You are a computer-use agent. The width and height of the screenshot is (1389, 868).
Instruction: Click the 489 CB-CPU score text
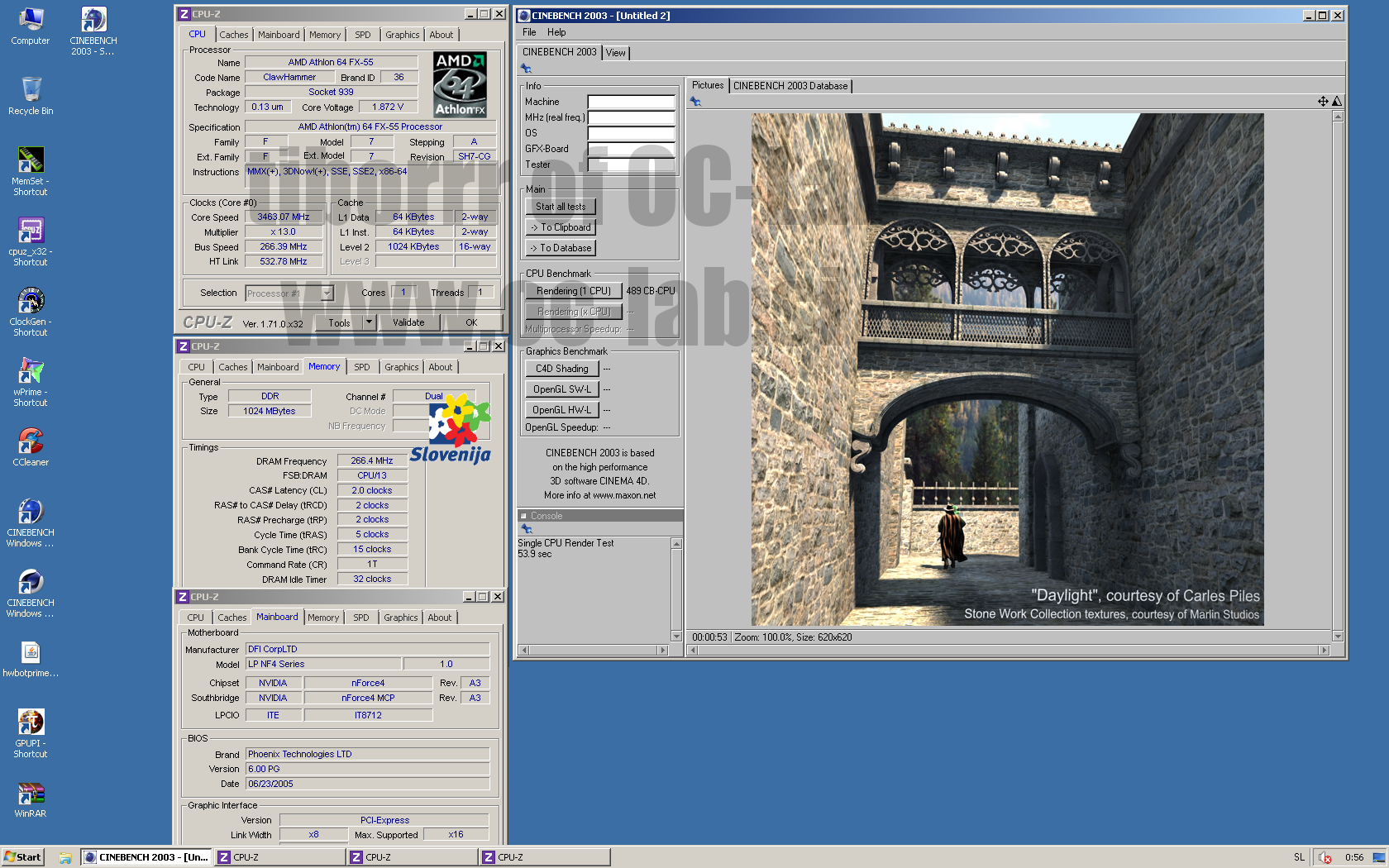click(650, 291)
